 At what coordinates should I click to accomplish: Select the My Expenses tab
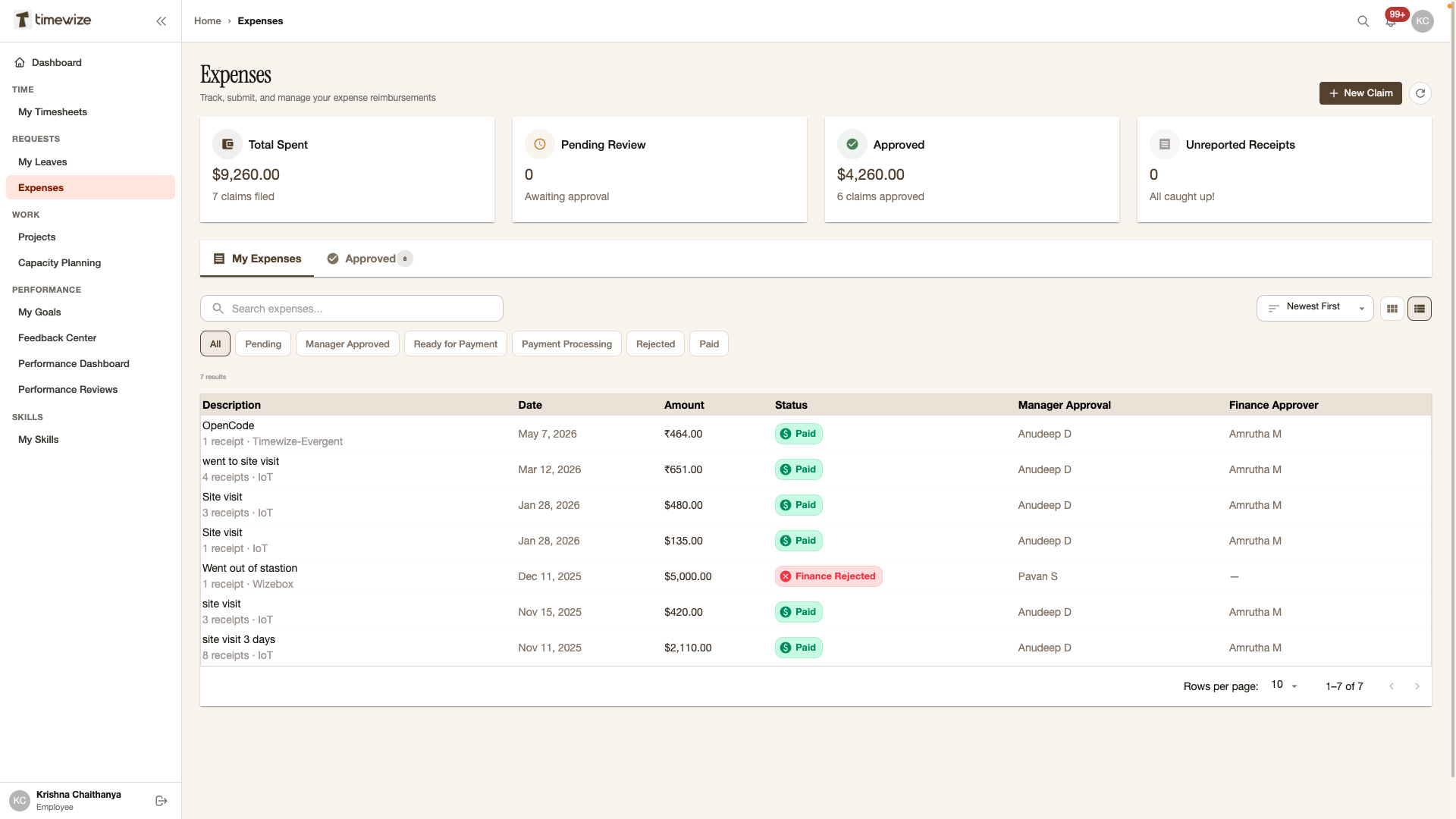257,259
